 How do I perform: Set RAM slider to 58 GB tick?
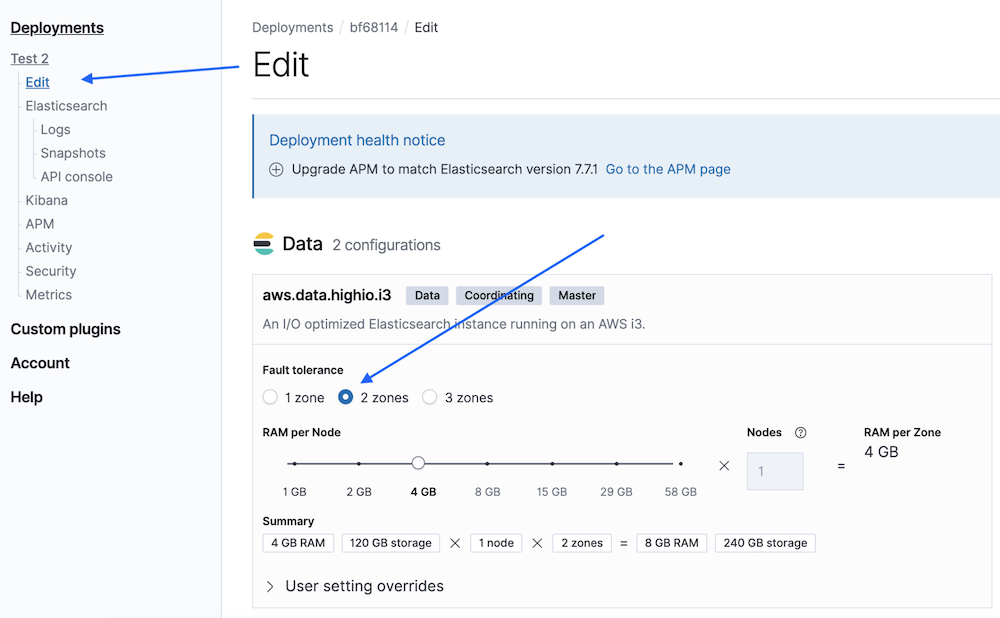(x=680, y=464)
